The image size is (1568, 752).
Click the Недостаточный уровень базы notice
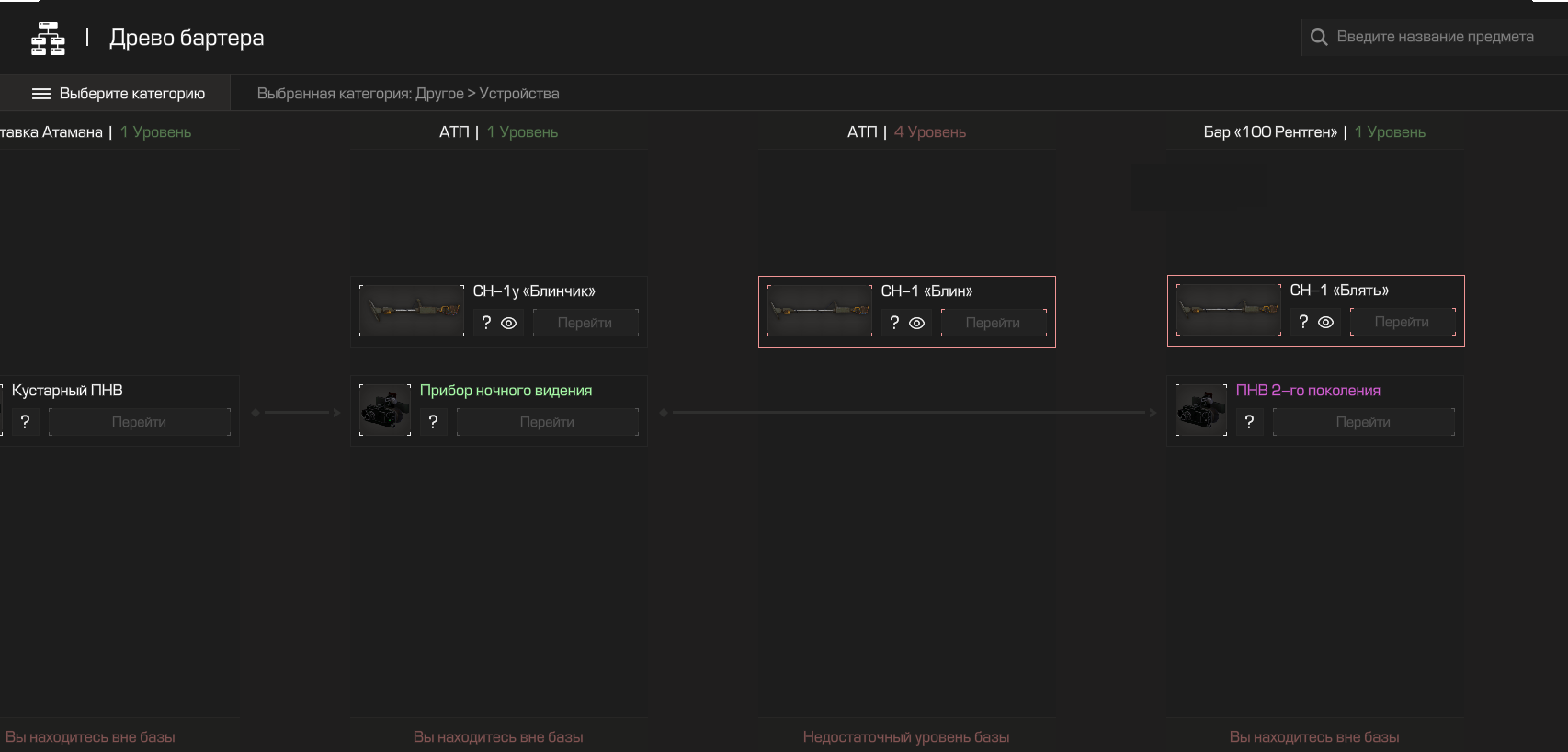tap(906, 737)
